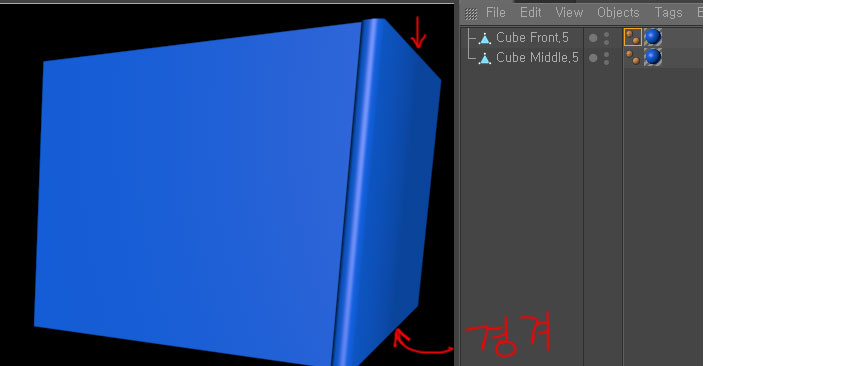The image size is (856, 366).
Task: Toggle editor visibility dot of Cube Front.5
Action: point(607,34)
